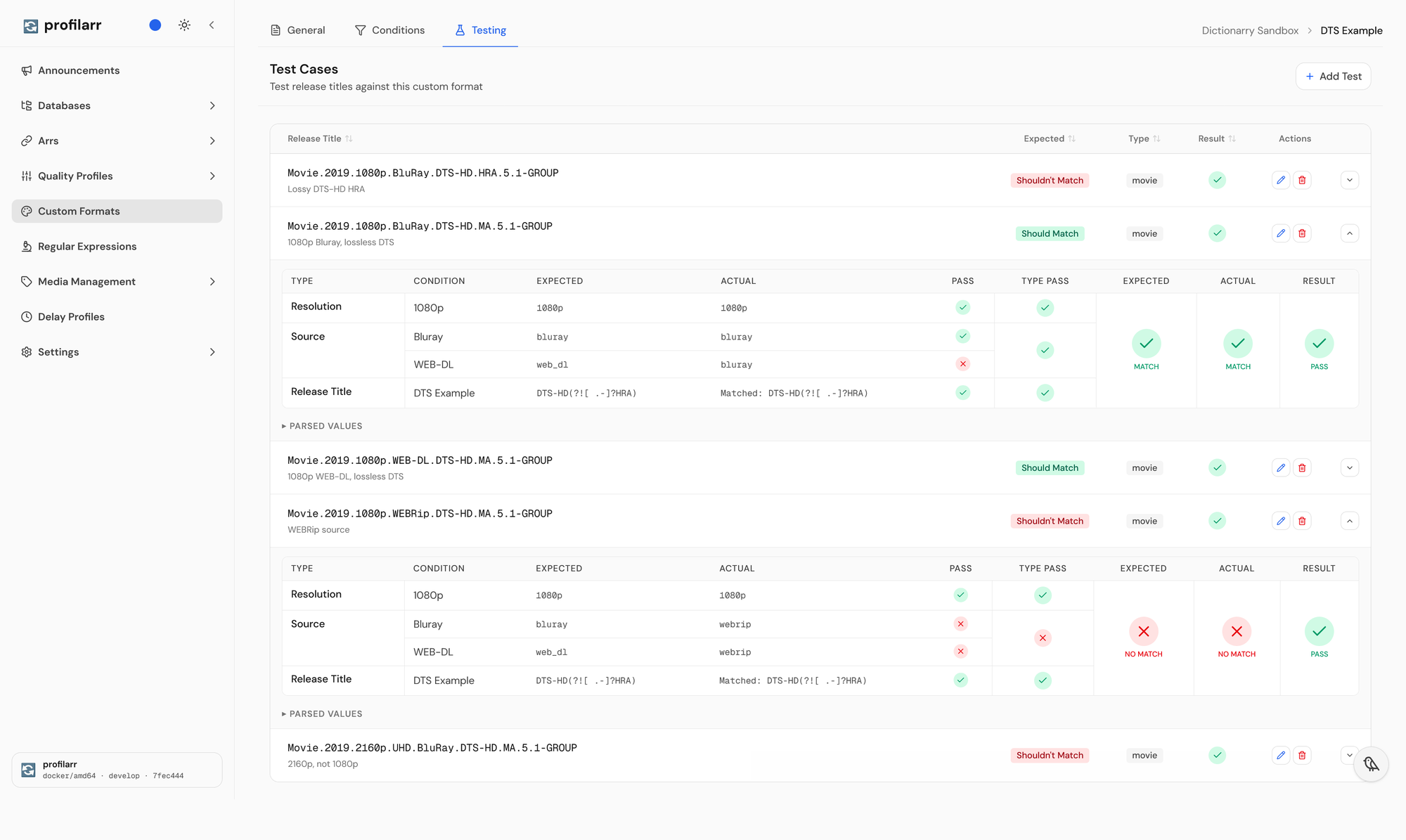Click the blue accent color dot
Screen dimensions: 1406x840
155,25
